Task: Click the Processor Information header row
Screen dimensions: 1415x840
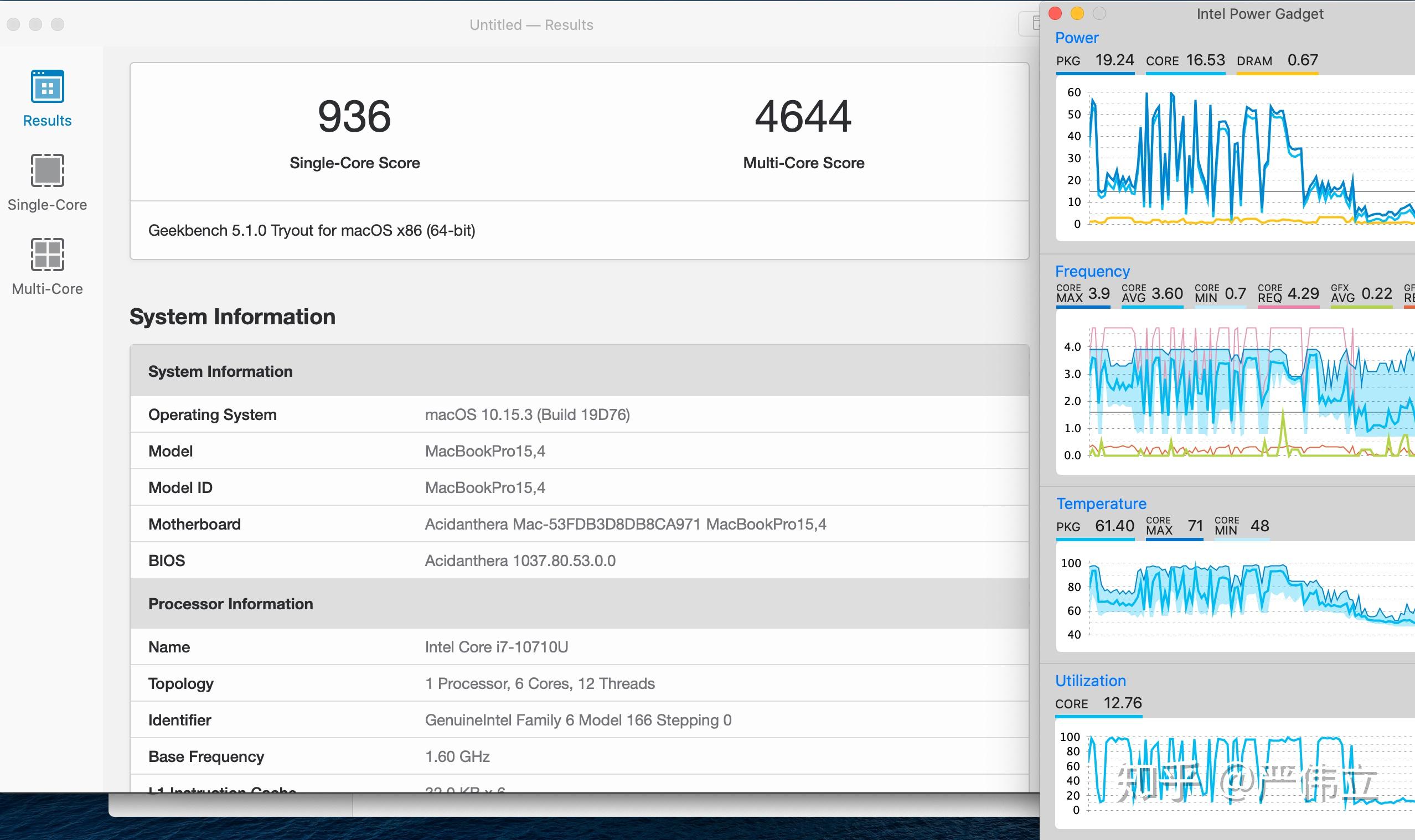Action: (x=579, y=603)
